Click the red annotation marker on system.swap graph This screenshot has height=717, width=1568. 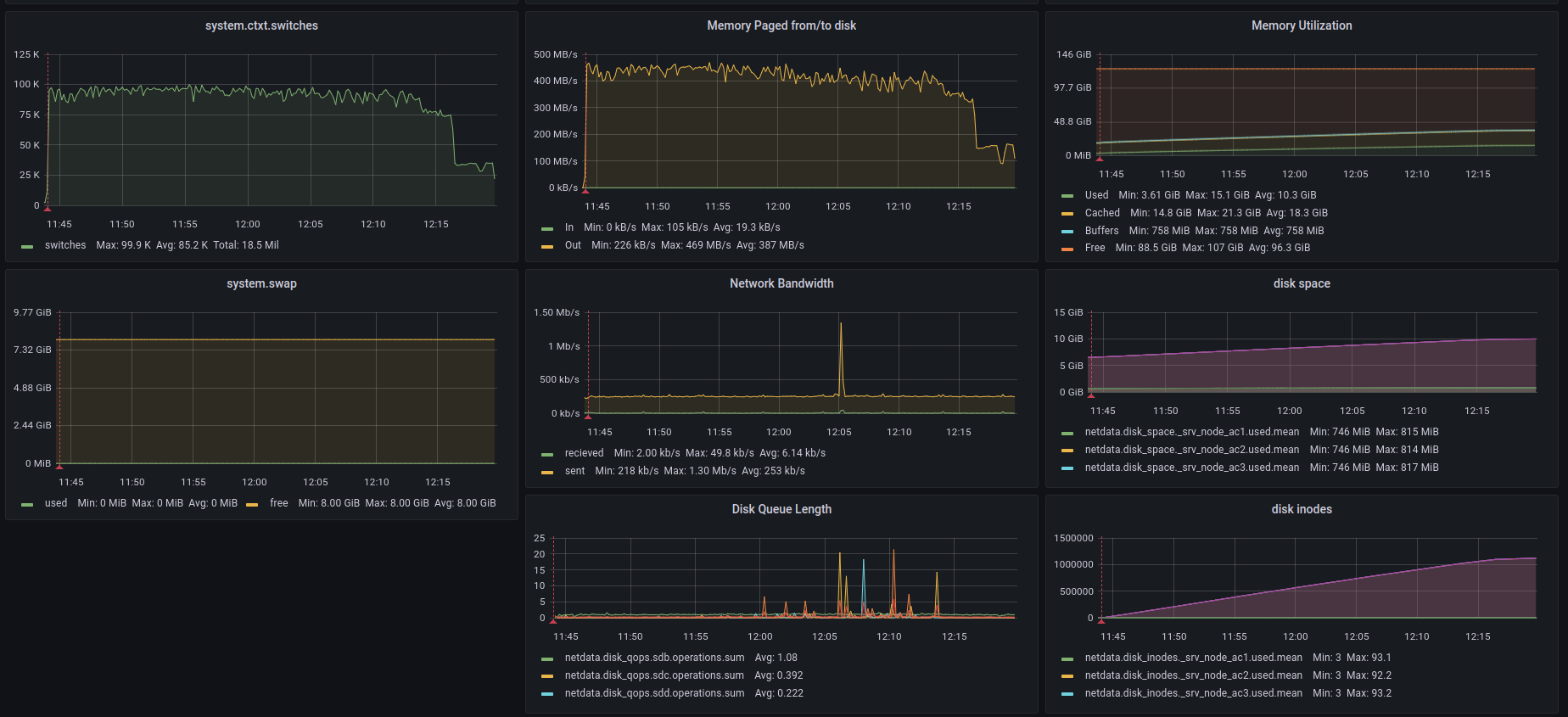[x=59, y=465]
